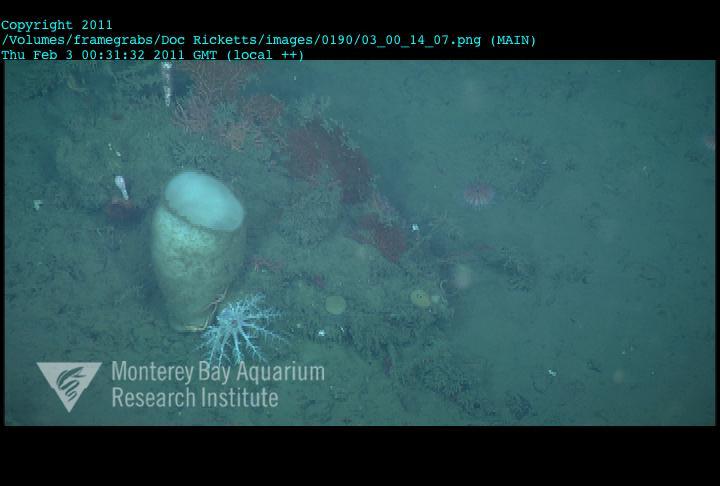Screen dimensions: 720x486
Task: Click the open top of the vase sponge
Action: pos(204,199)
